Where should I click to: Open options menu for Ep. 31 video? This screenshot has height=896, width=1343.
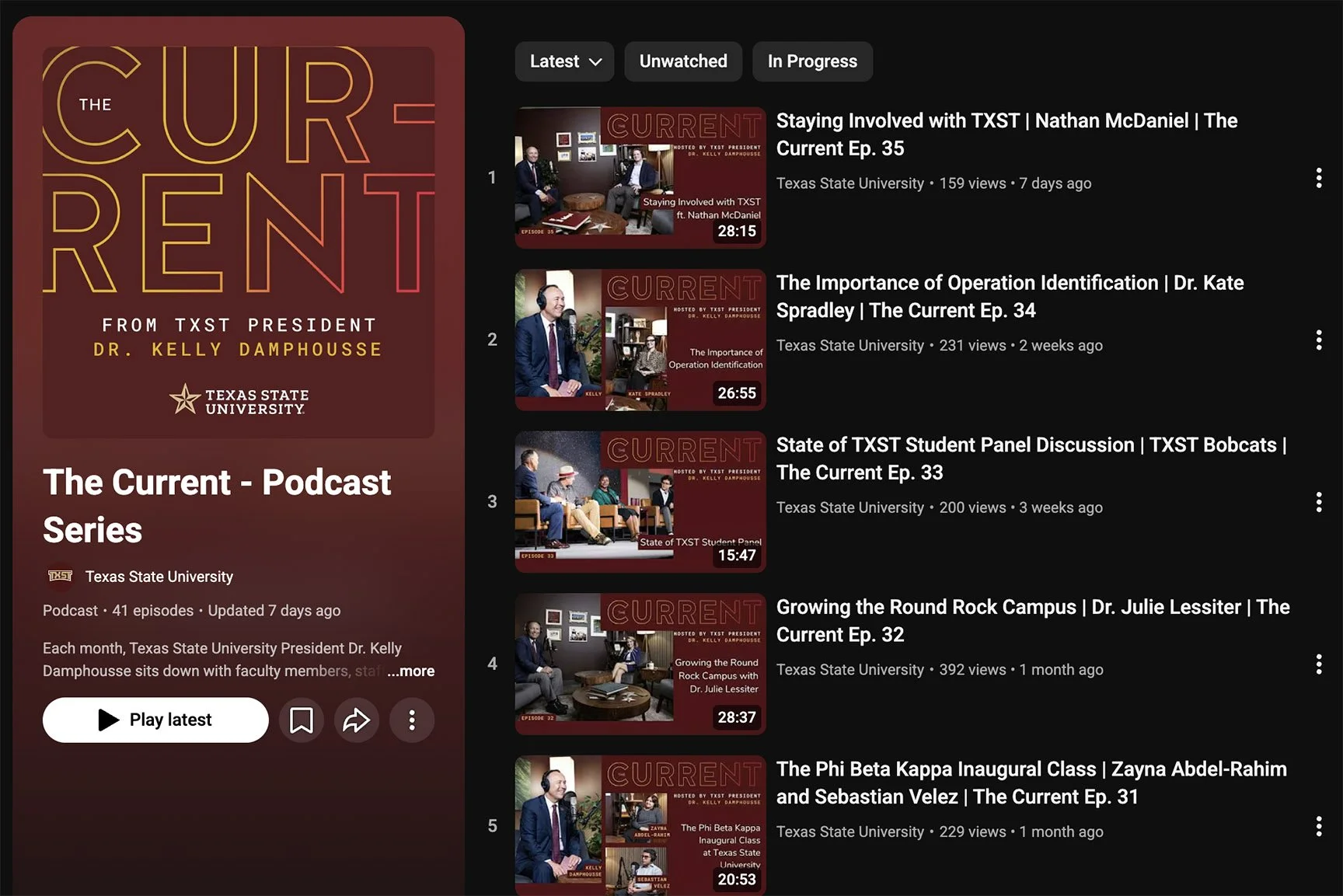click(1318, 826)
